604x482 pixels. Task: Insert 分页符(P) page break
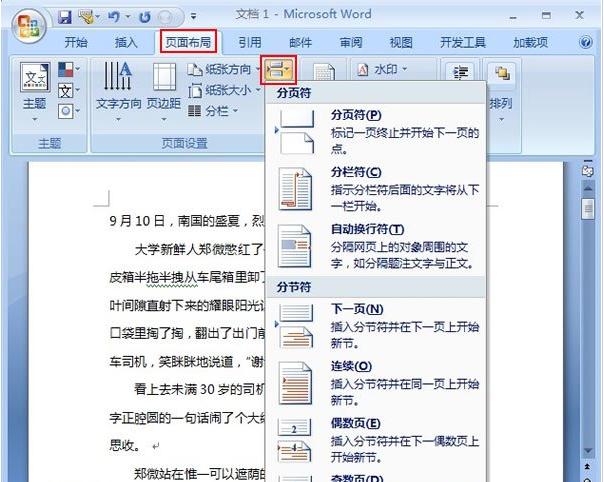[376, 132]
